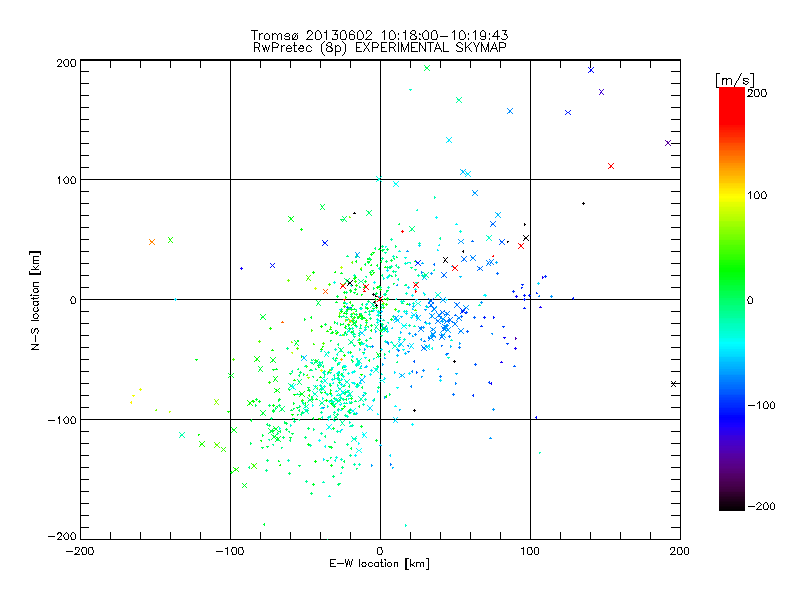
Task: Pick the black bottom of the velocity colorbar
Action: pyautogui.click(x=732, y=503)
